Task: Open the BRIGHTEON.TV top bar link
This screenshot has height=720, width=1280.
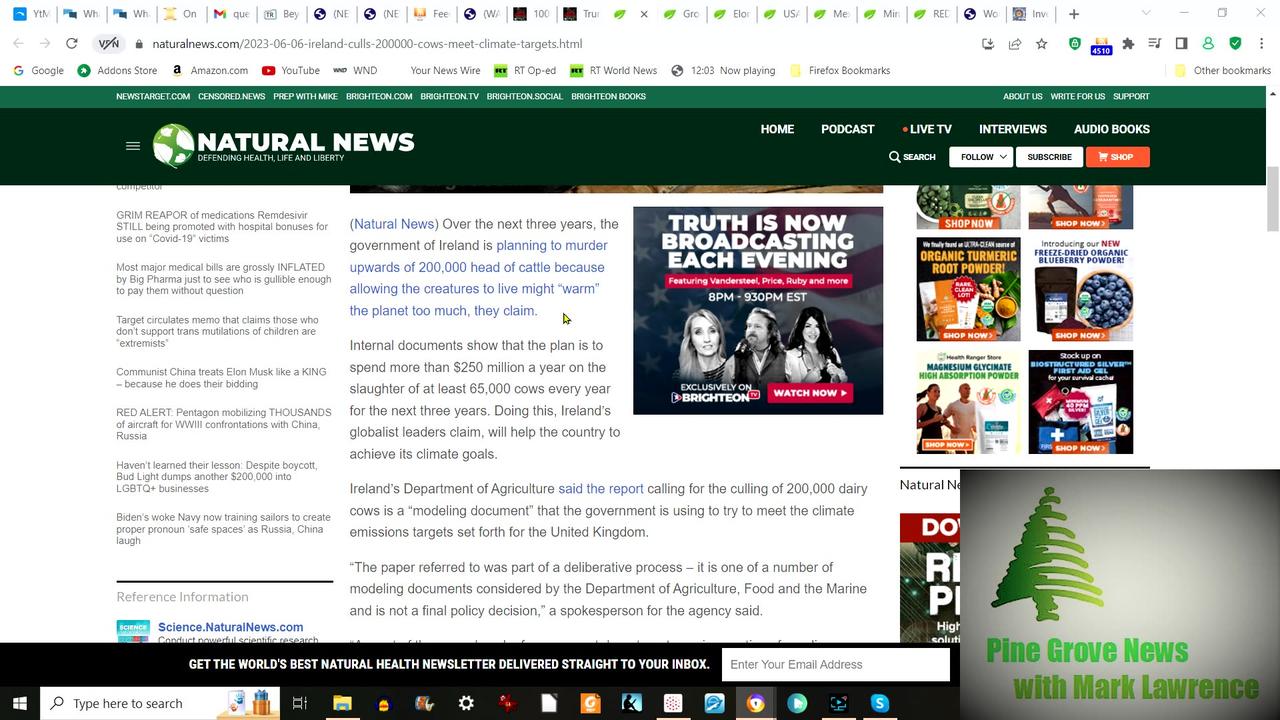Action: [449, 96]
